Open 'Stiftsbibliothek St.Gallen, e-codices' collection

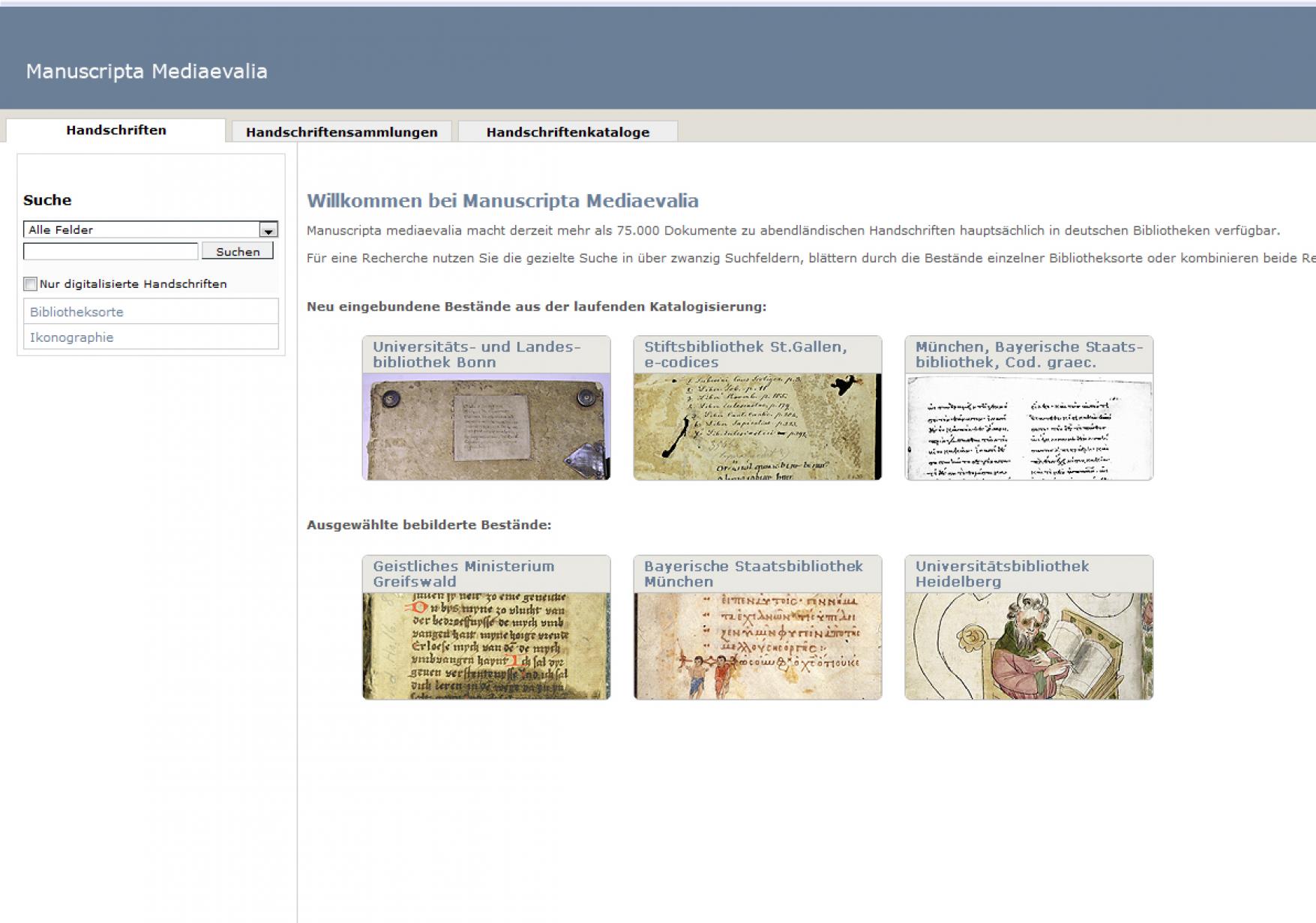click(744, 354)
